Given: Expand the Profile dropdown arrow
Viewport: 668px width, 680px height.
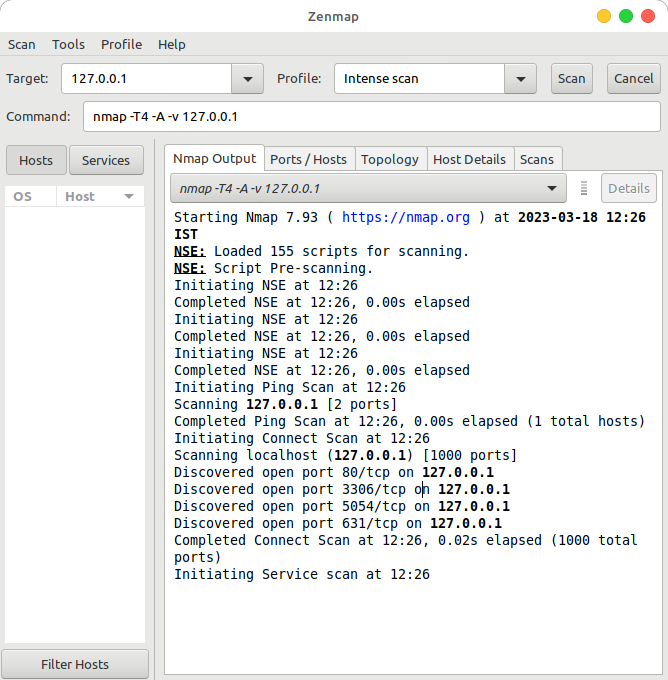Looking at the screenshot, I should (x=519, y=79).
